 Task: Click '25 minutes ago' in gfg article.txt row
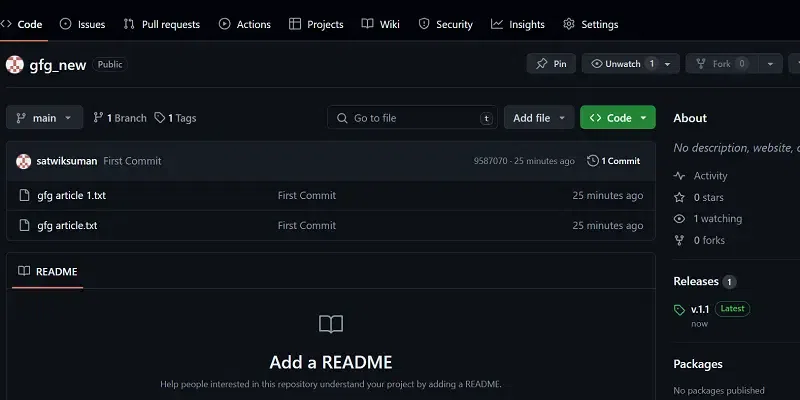click(608, 226)
